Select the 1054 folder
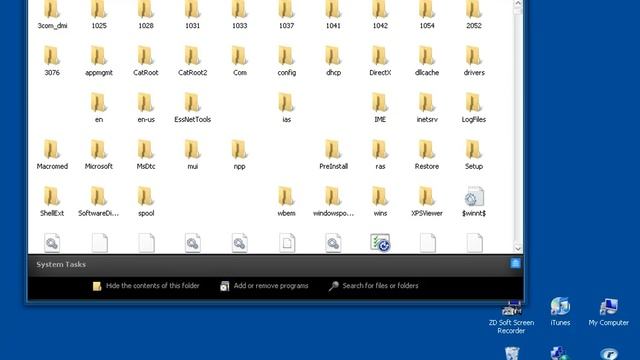This screenshot has width=640, height=360. 427,15
